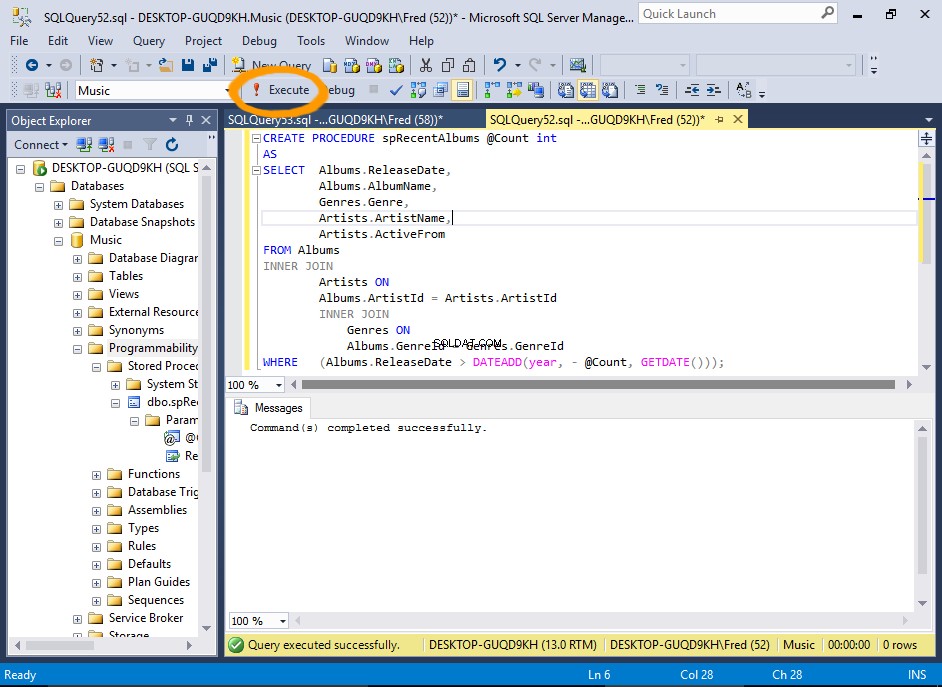Parse the query with the checkmark icon
942x687 pixels.
(396, 91)
